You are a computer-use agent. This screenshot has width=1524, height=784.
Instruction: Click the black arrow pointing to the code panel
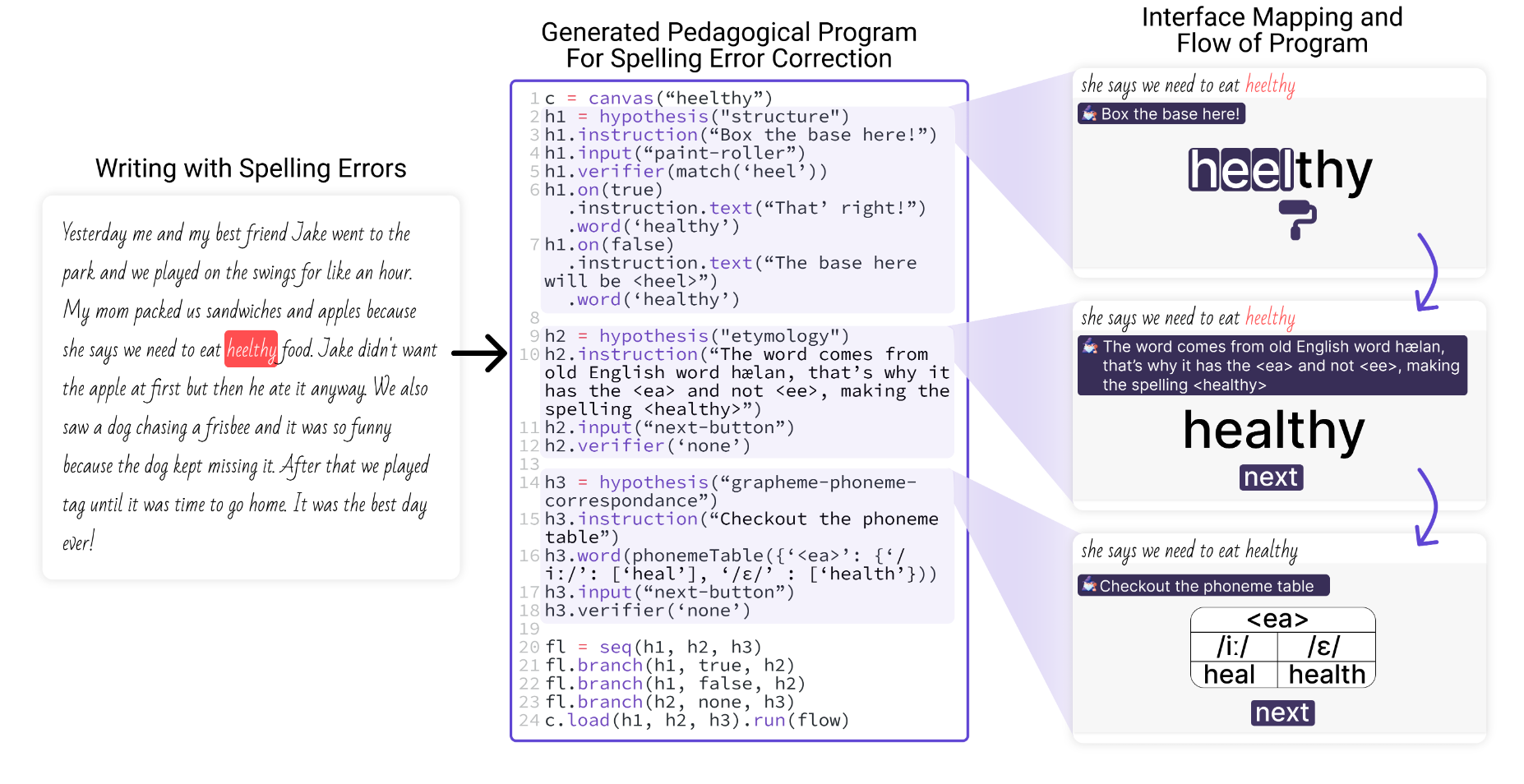(x=479, y=353)
